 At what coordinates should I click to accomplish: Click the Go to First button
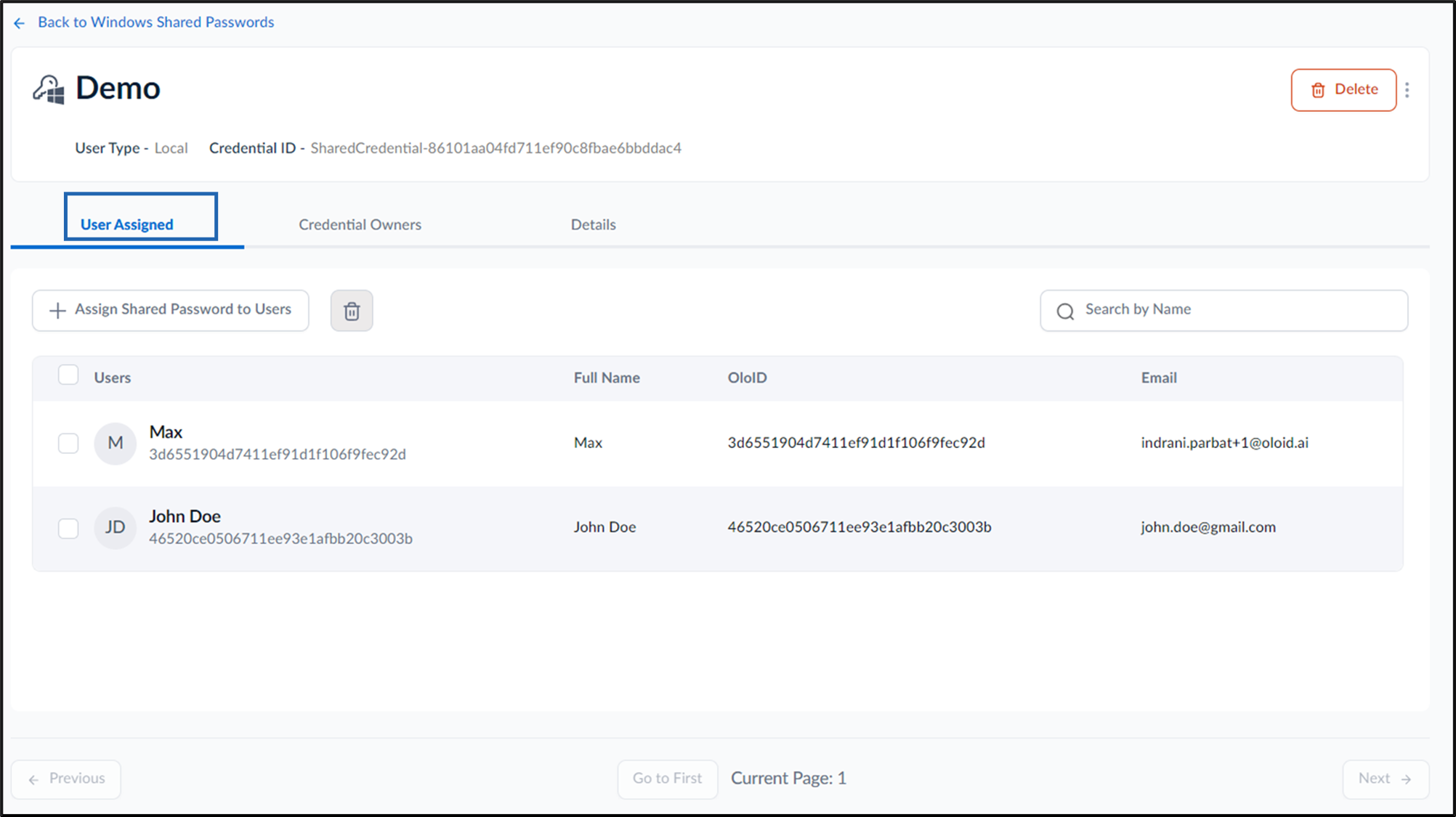tap(668, 779)
